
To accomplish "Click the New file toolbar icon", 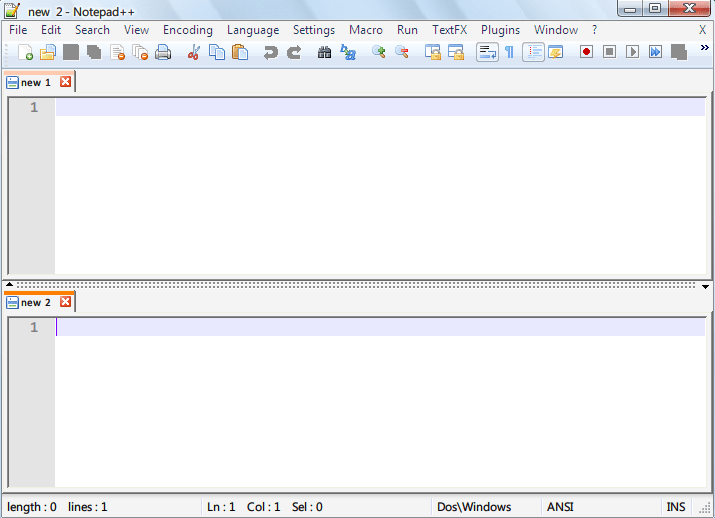I will pos(25,52).
